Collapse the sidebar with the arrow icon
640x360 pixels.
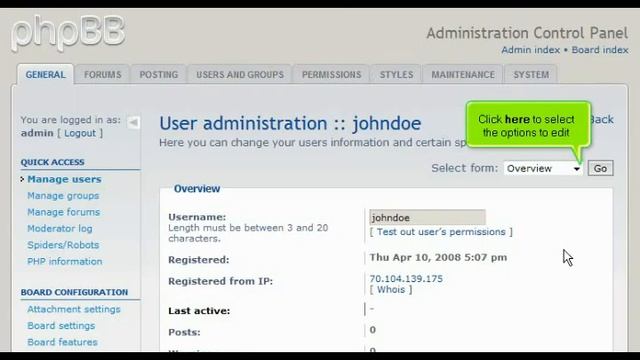pos(133,122)
